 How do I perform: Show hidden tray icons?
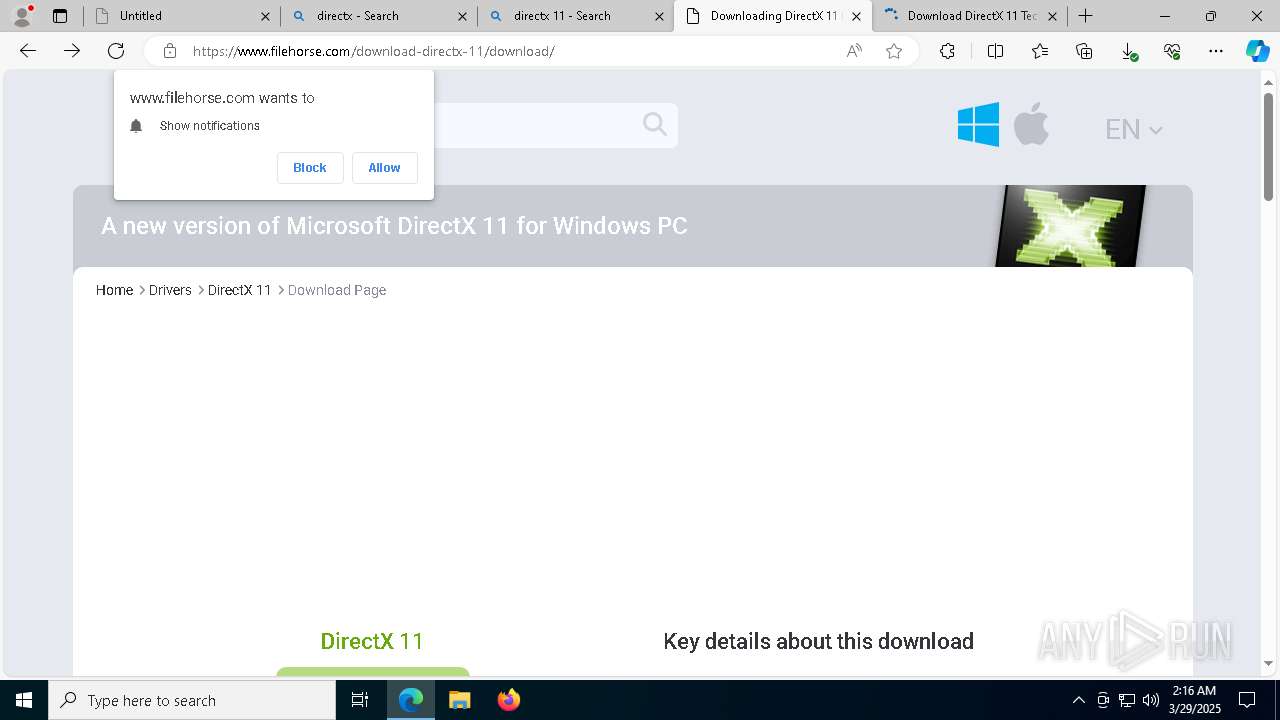[x=1078, y=700]
